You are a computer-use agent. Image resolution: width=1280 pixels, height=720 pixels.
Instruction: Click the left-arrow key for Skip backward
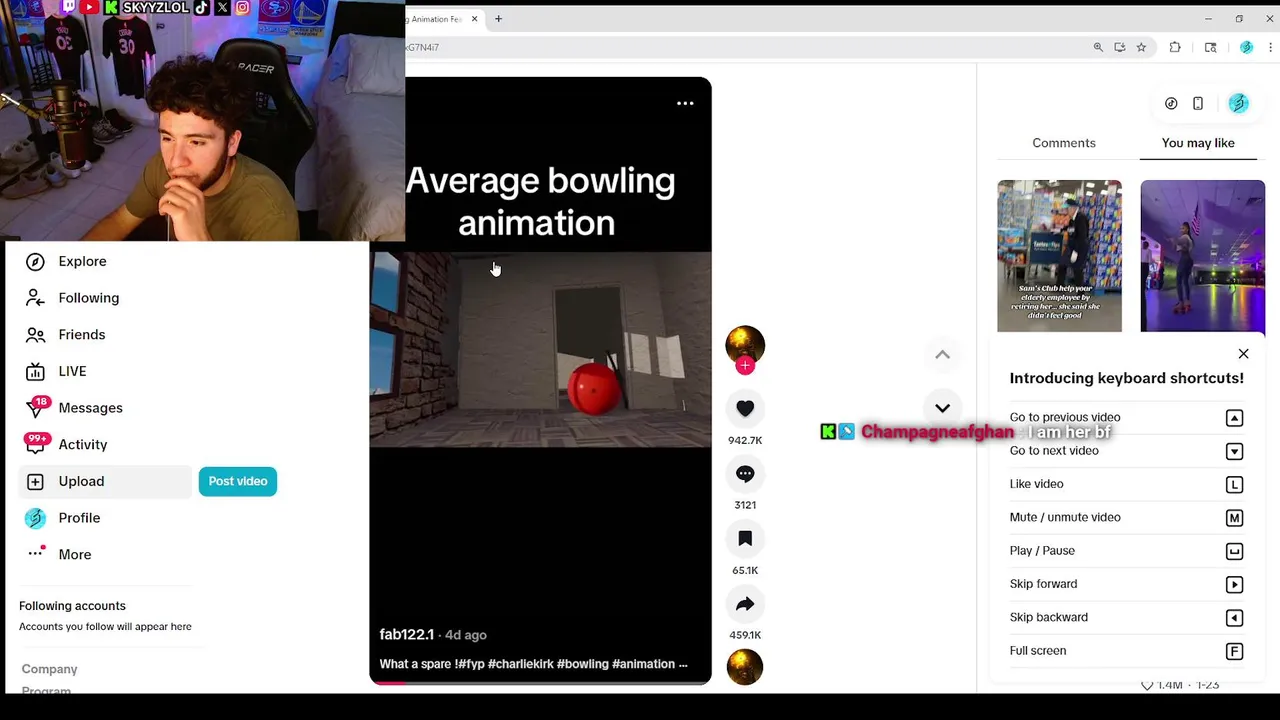(1234, 618)
